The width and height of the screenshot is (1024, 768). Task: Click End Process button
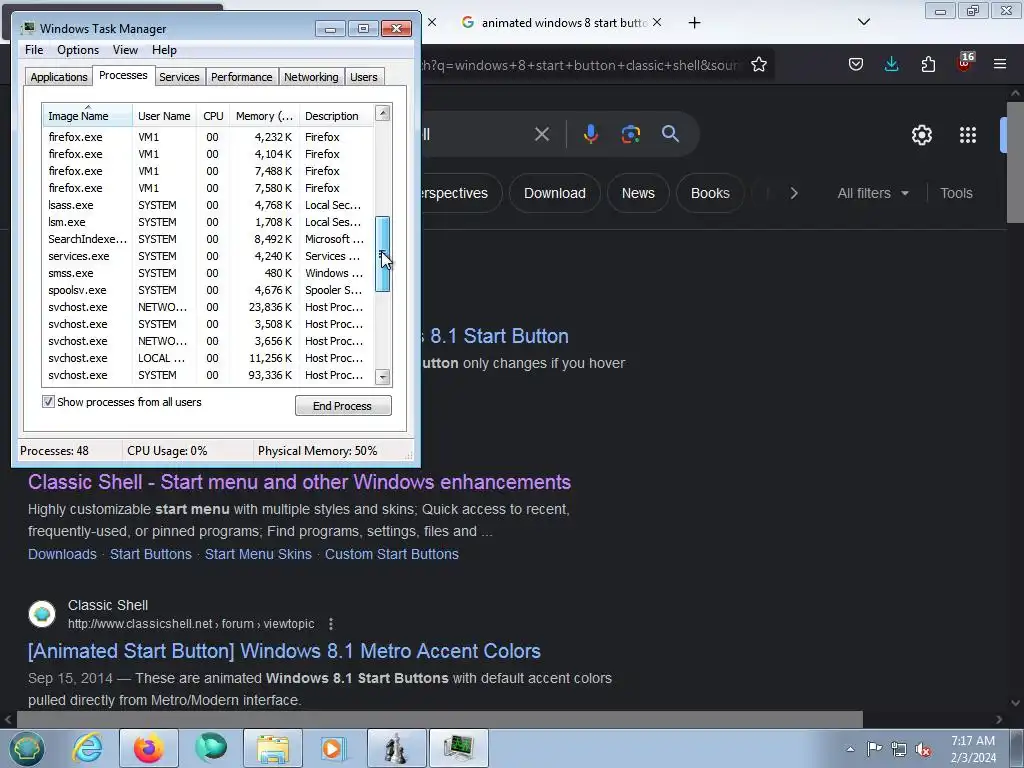point(343,406)
